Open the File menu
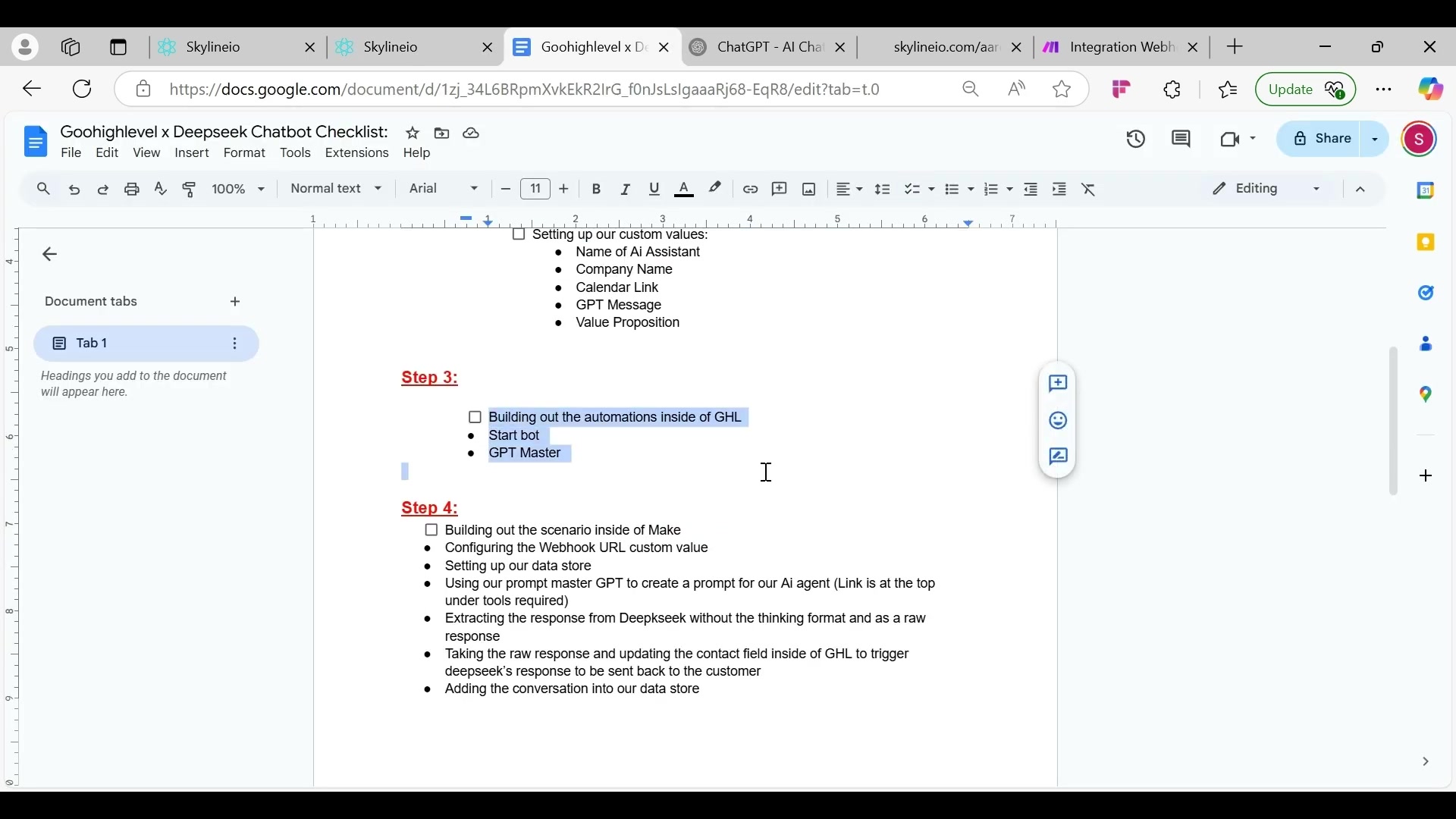 [71, 153]
